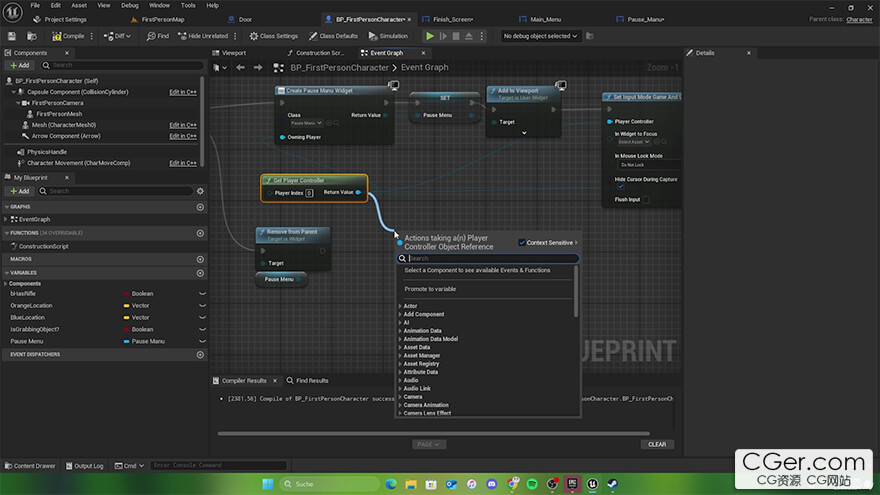Expand the Camera category
The image size is (880, 495).
click(x=400, y=397)
